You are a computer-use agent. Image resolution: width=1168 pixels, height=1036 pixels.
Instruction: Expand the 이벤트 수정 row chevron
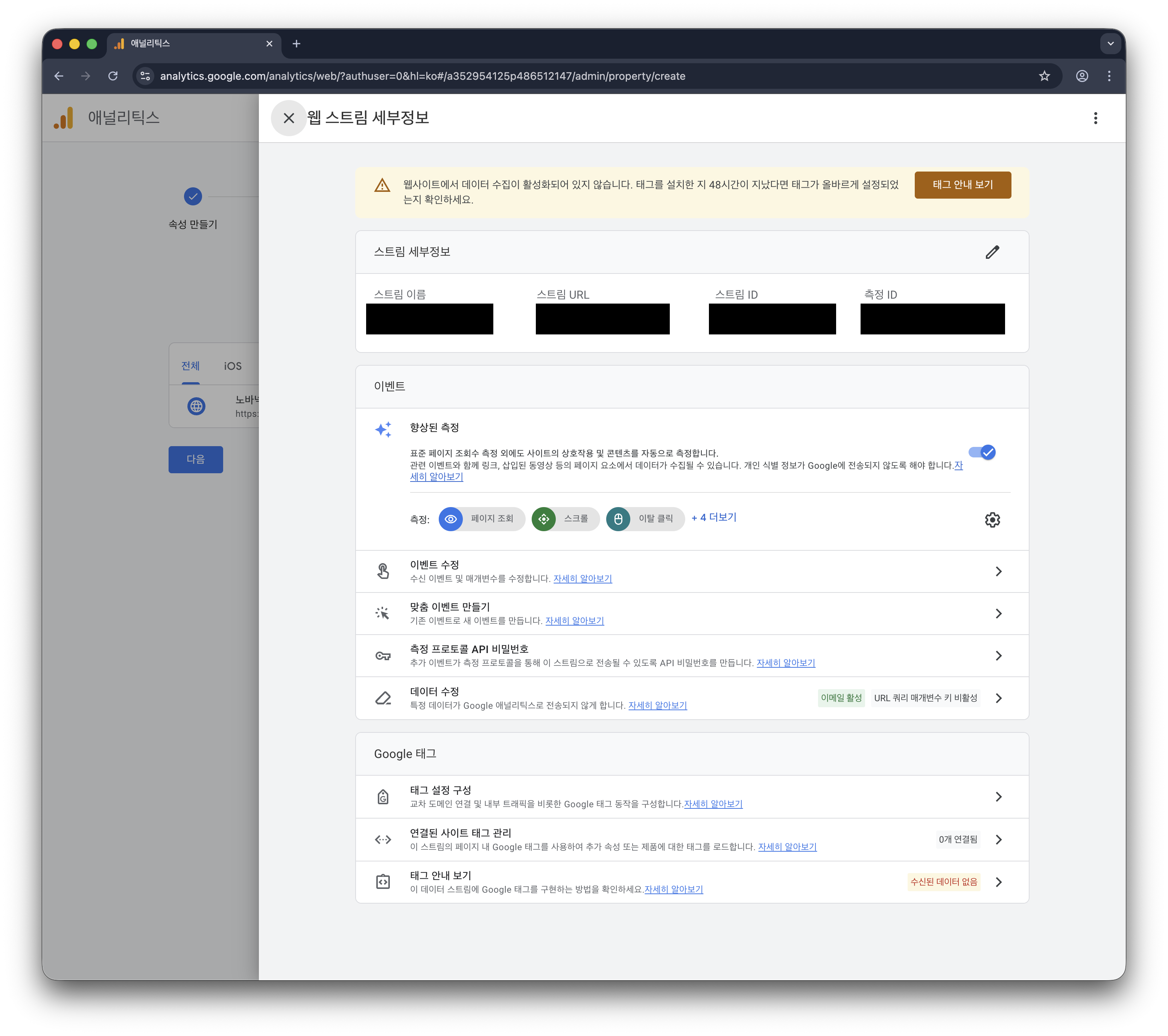coord(998,572)
